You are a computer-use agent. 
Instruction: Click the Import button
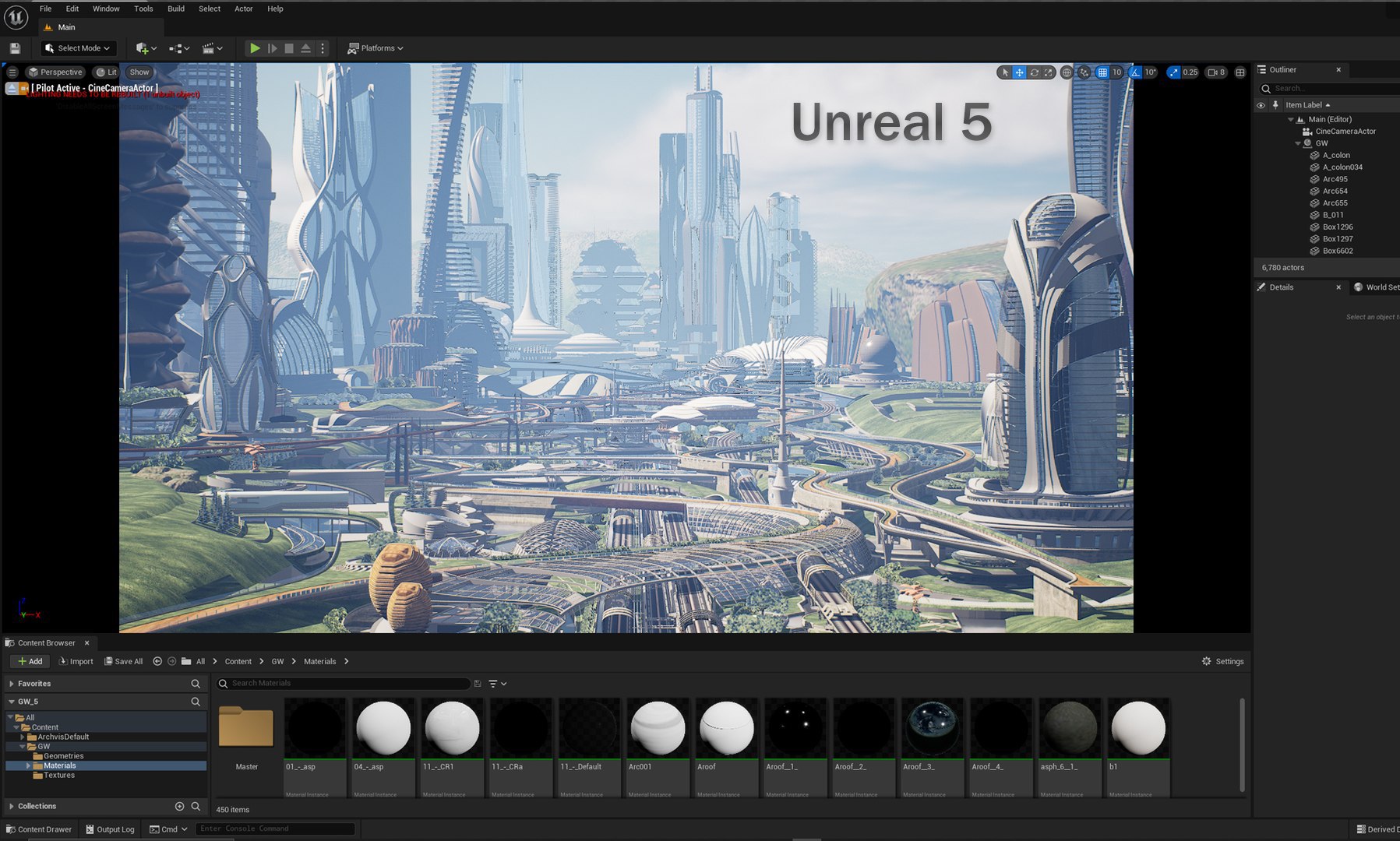click(x=76, y=661)
